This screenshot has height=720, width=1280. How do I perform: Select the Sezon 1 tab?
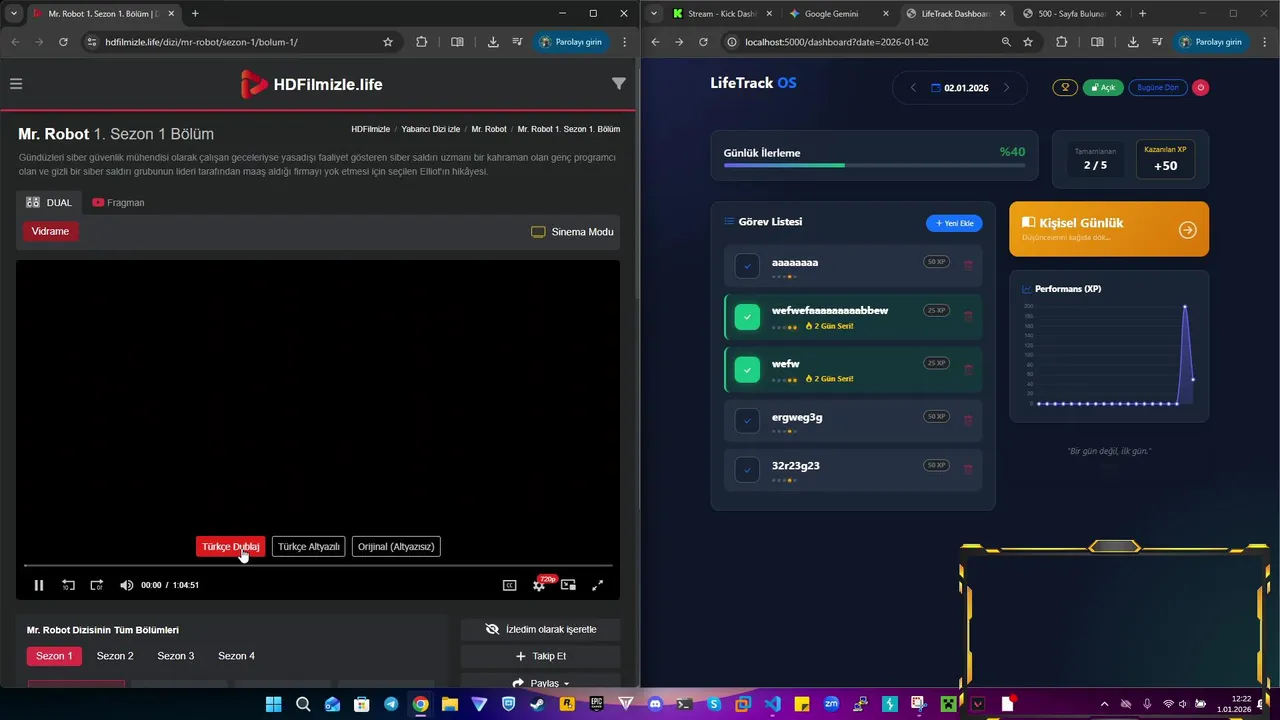pyautogui.click(x=54, y=656)
